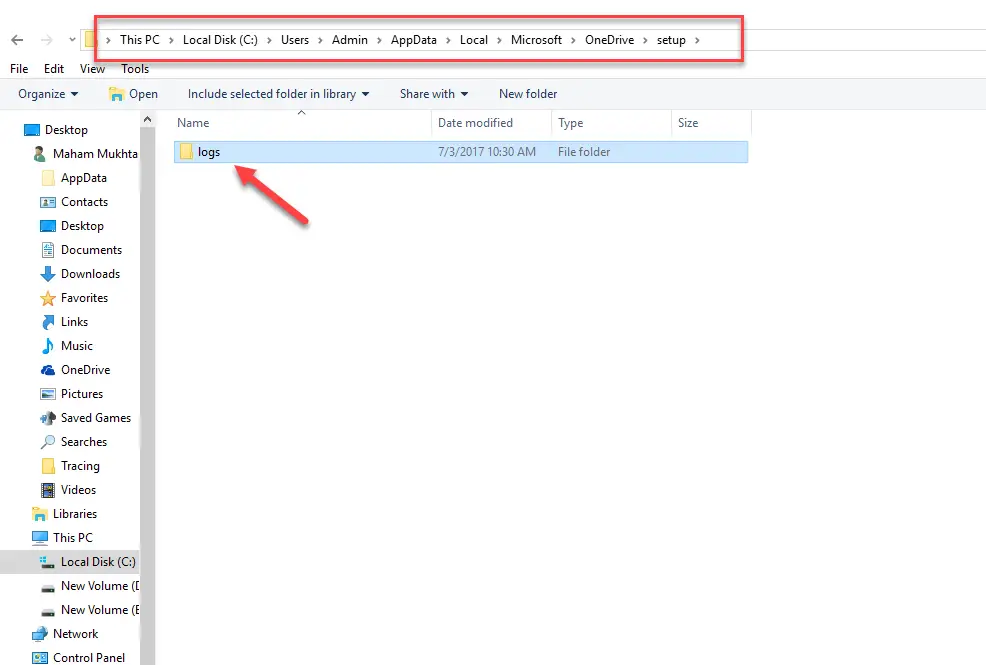Expand chevron after 'OneDrive' in breadcrumb
Screen dimensions: 986x665
click(x=645, y=40)
